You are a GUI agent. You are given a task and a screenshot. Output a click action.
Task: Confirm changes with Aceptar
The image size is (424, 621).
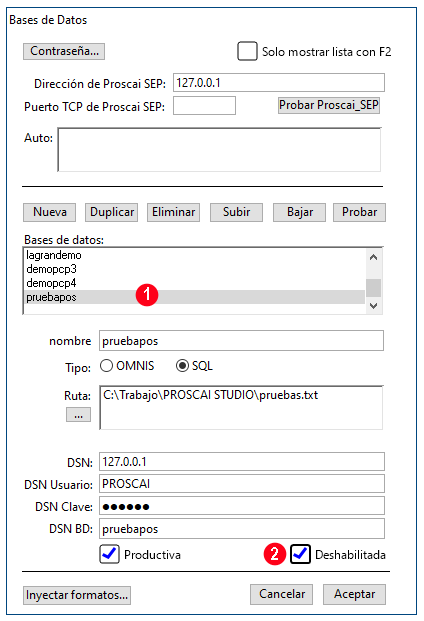[354, 594]
